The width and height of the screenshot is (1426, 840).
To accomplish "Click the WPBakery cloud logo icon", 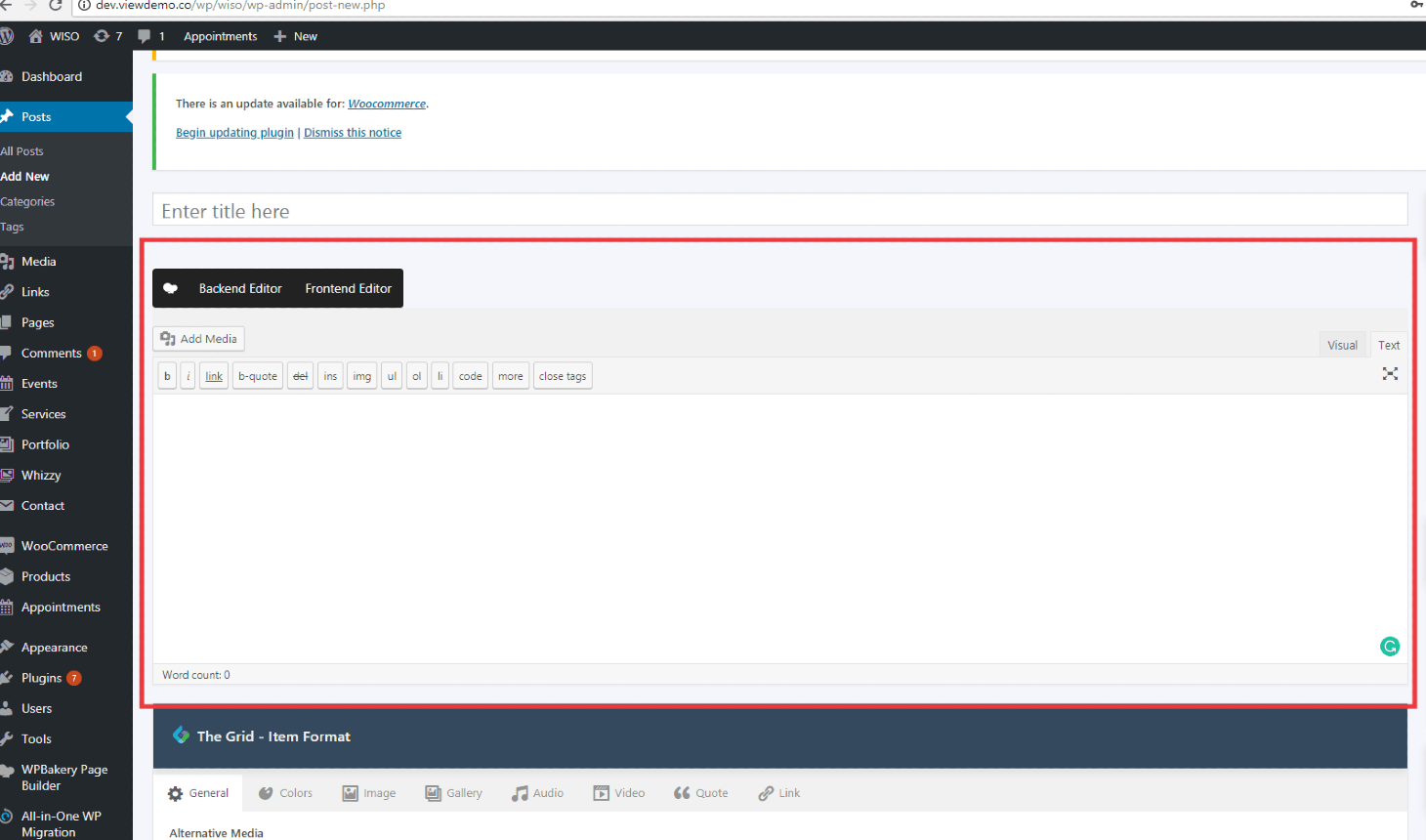I will tap(171, 288).
